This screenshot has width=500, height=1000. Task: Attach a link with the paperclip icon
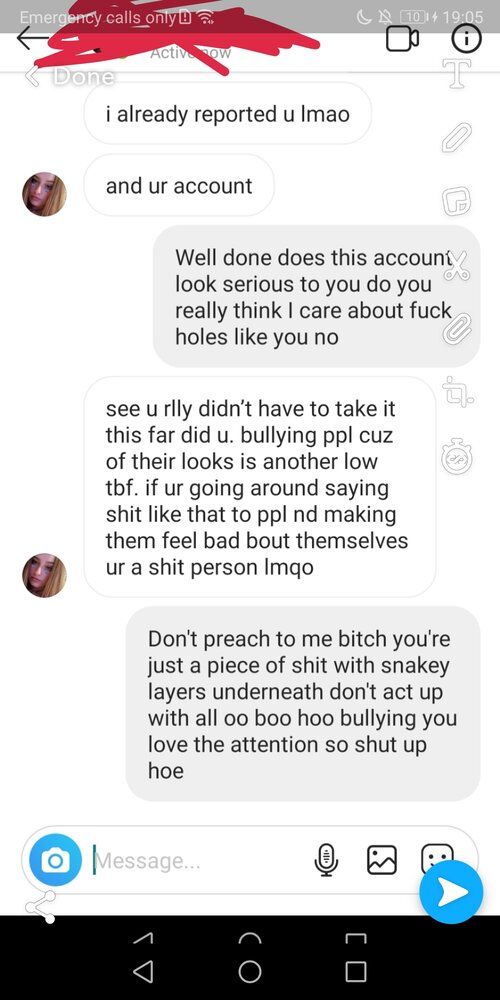[x=458, y=330]
